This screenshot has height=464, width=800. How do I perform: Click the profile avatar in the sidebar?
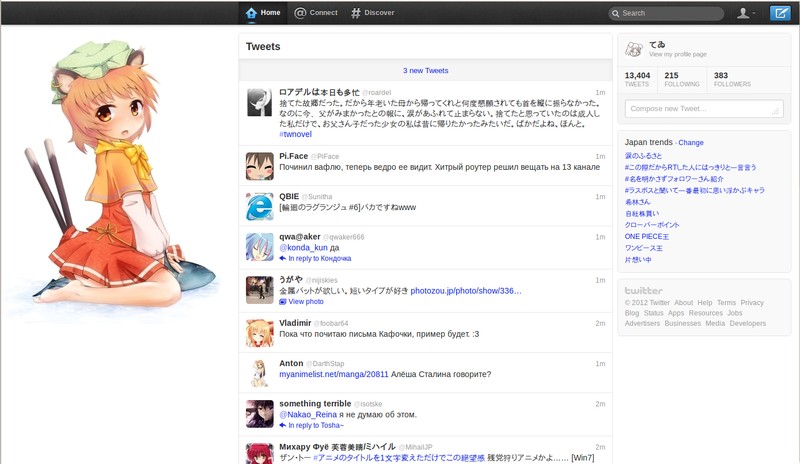pyautogui.click(x=634, y=49)
